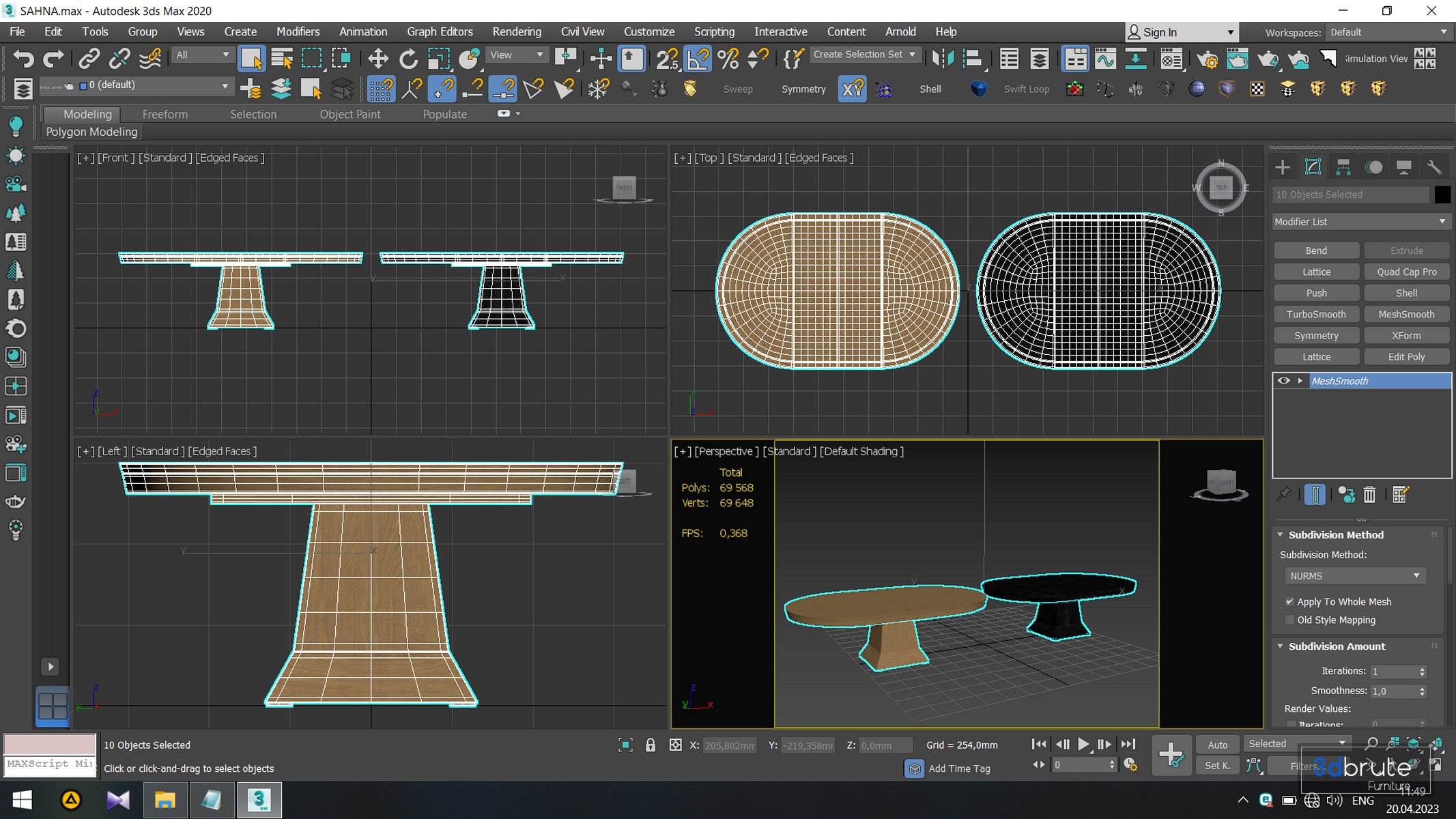This screenshot has width=1456, height=819.
Task: Add the Edit Poly modifier button
Action: (1406, 357)
